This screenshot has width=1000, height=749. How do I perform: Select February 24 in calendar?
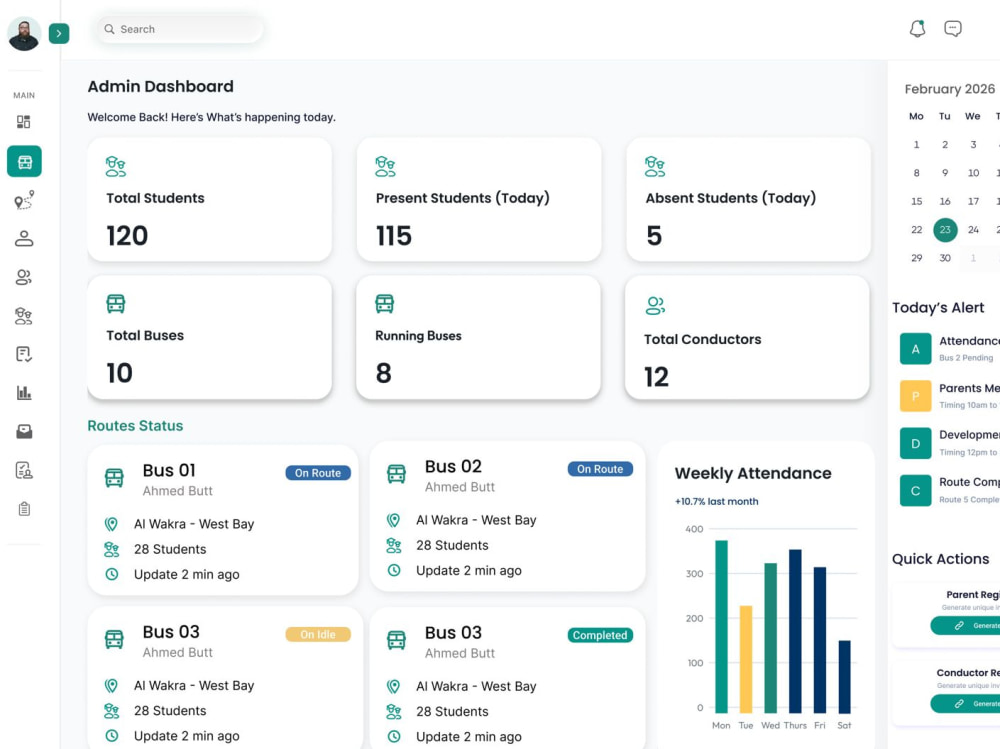pos(973,230)
